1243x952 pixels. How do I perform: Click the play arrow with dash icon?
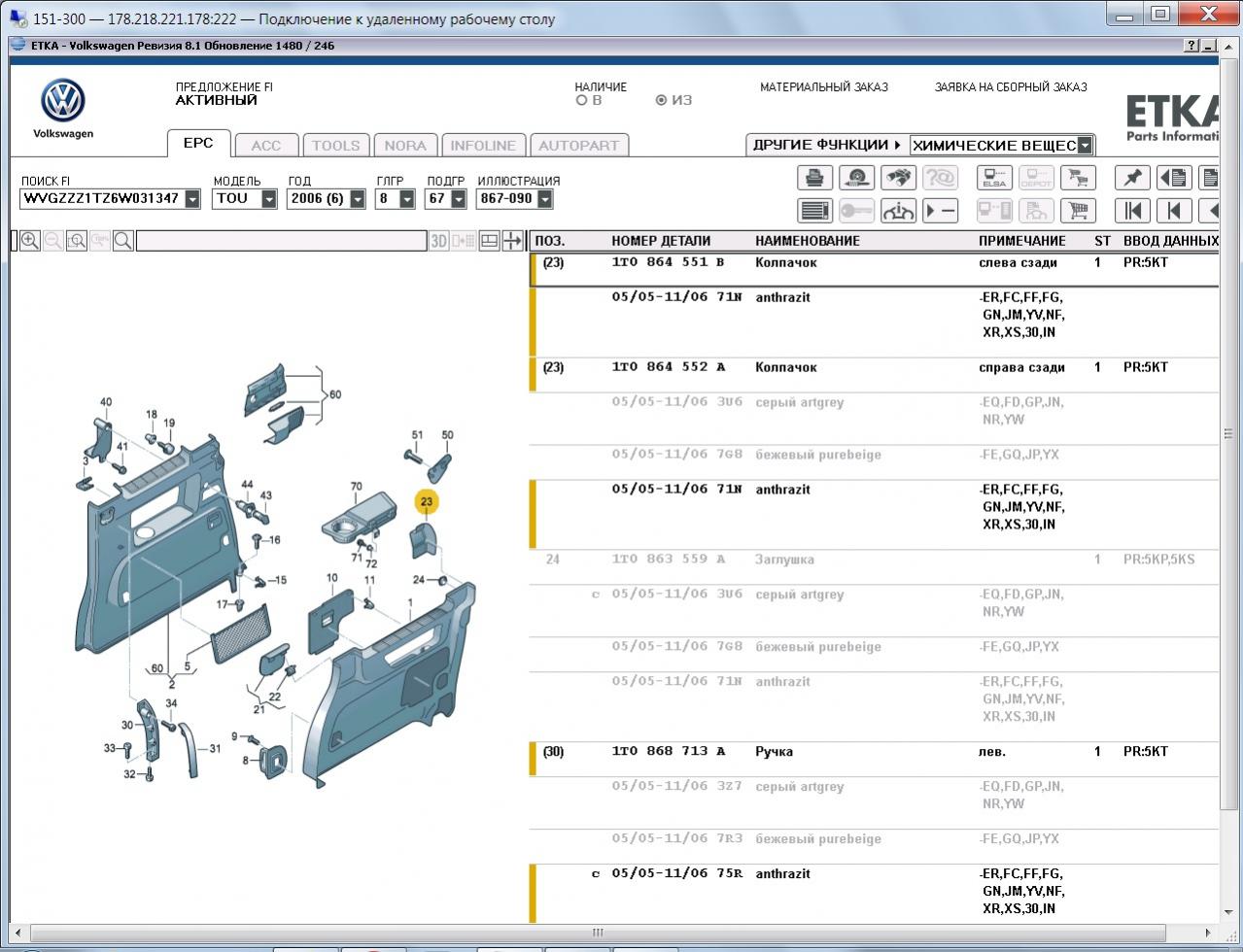coord(941,210)
